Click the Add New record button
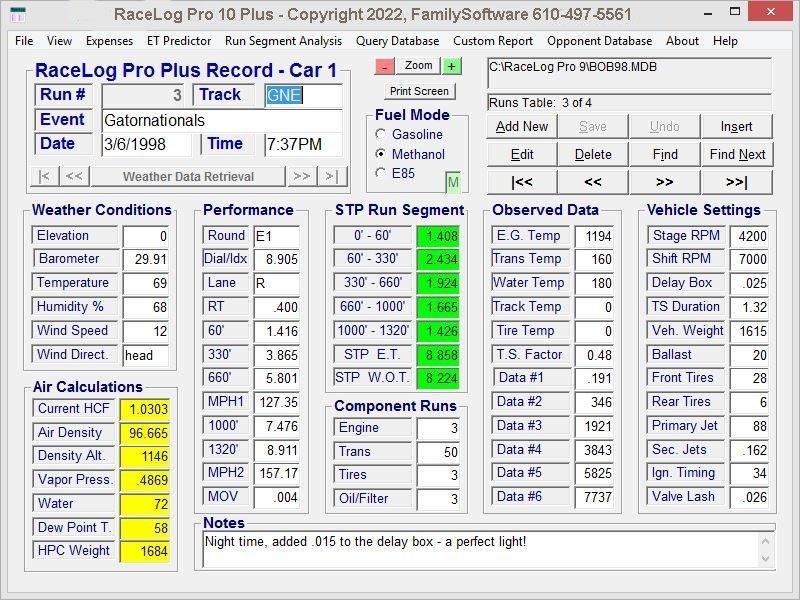The width and height of the screenshot is (800, 600). pyautogui.click(x=522, y=126)
